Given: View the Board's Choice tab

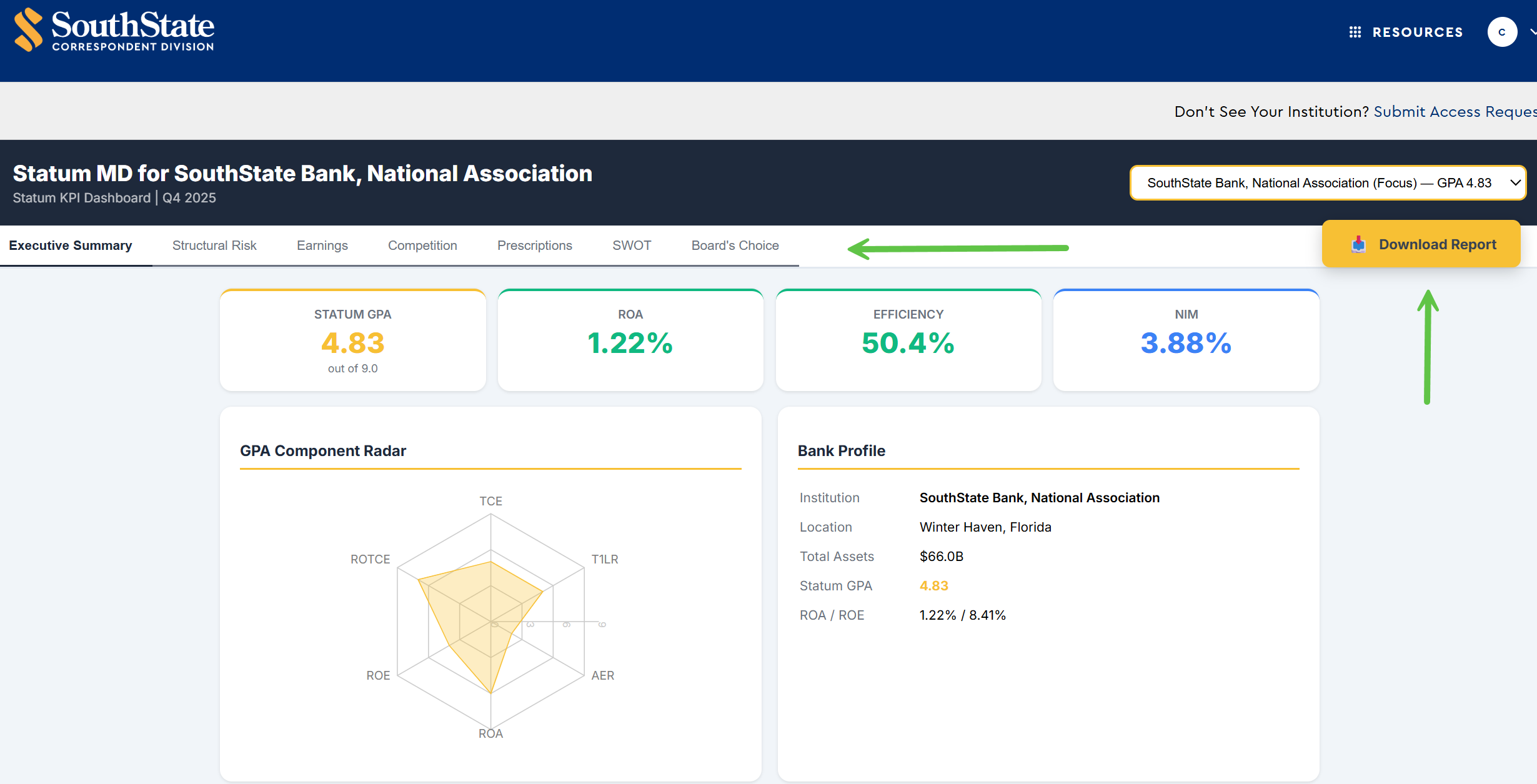Looking at the screenshot, I should coord(735,246).
